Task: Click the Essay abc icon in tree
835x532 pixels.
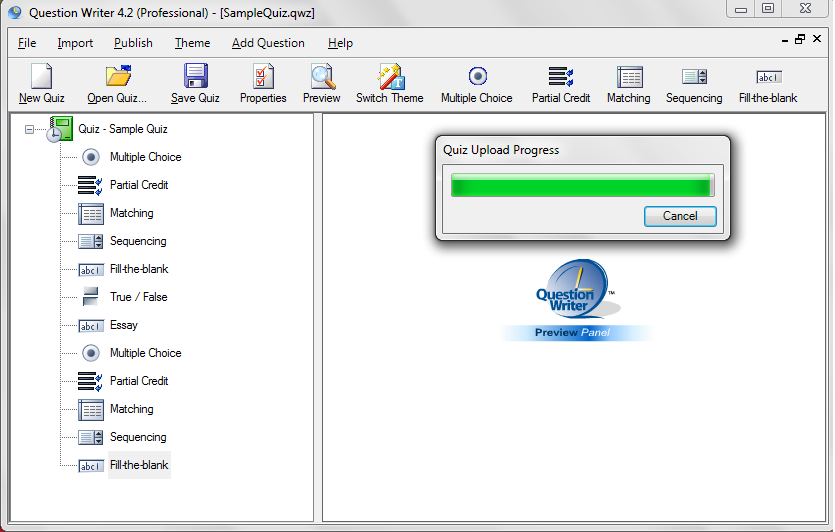Action: [91, 326]
